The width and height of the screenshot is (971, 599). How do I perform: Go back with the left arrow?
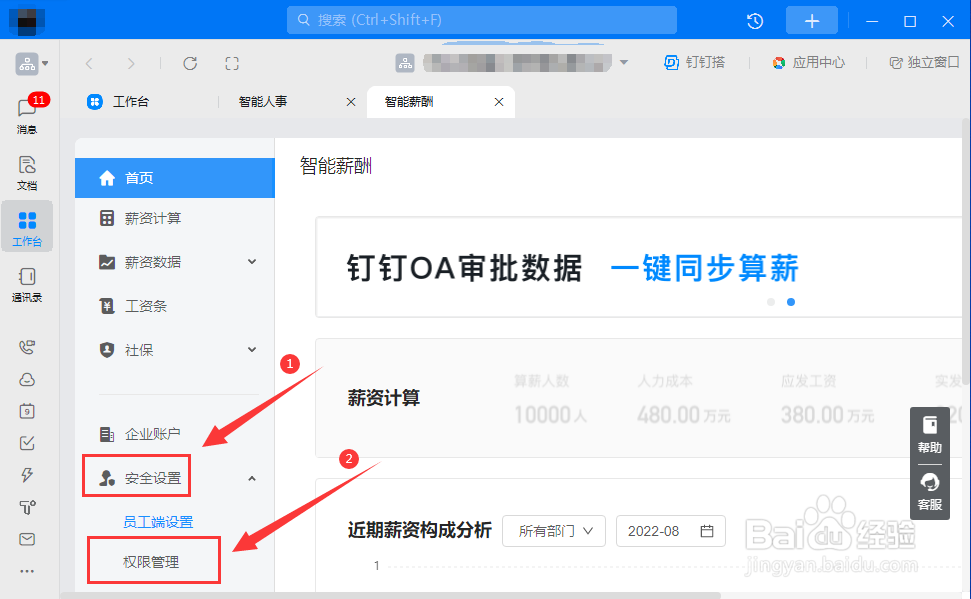[x=89, y=63]
